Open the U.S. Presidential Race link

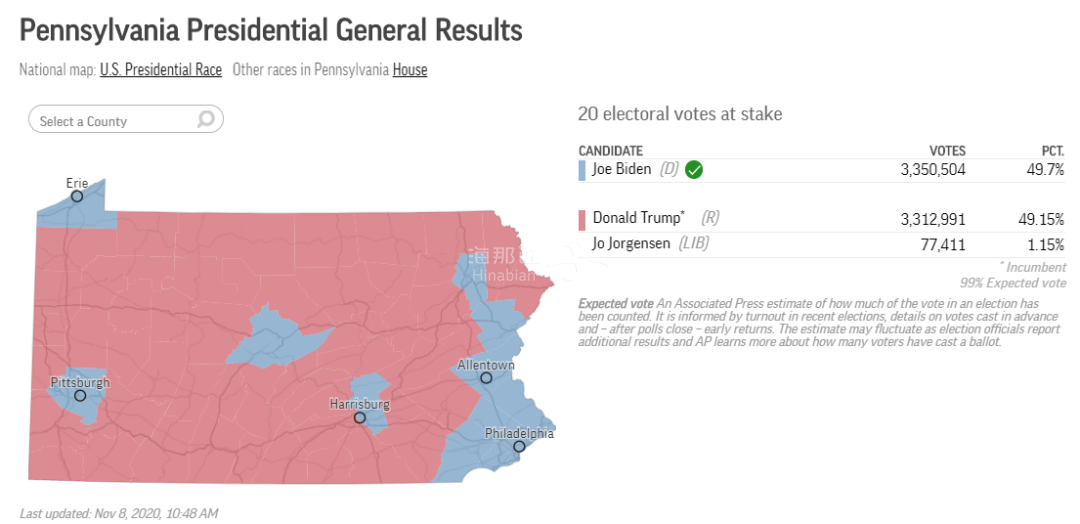pos(160,70)
